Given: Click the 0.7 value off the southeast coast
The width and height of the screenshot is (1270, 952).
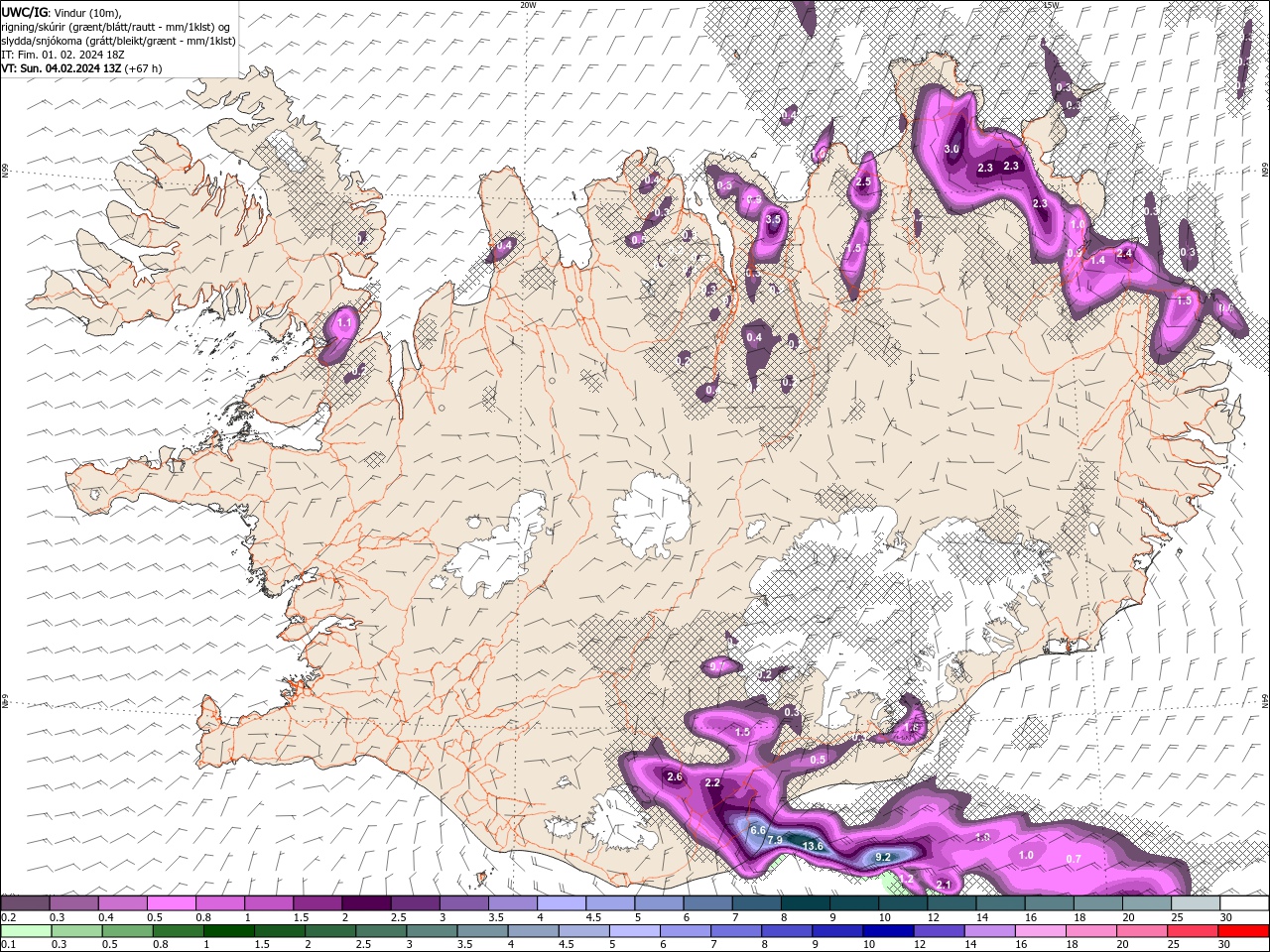Looking at the screenshot, I should [1074, 859].
